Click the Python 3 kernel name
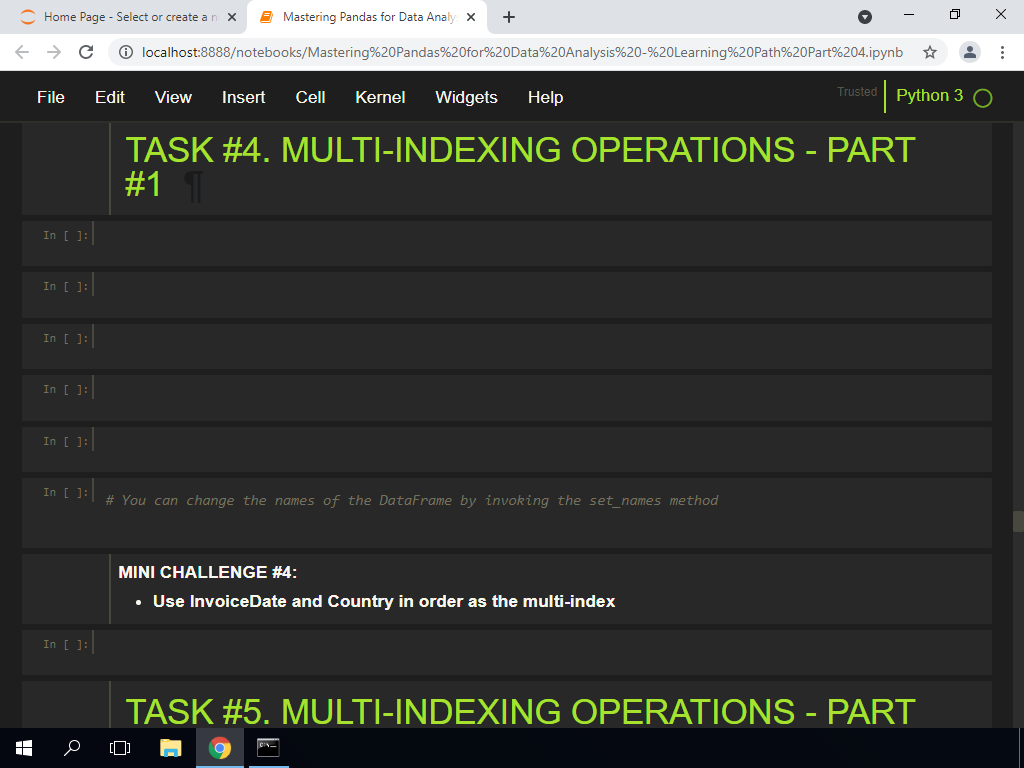This screenshot has width=1024, height=768. click(929, 95)
